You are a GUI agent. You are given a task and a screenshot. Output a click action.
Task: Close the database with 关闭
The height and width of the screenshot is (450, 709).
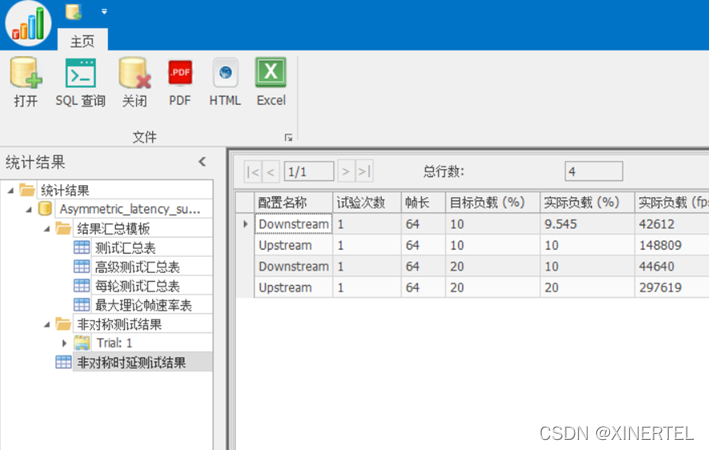click(135, 82)
